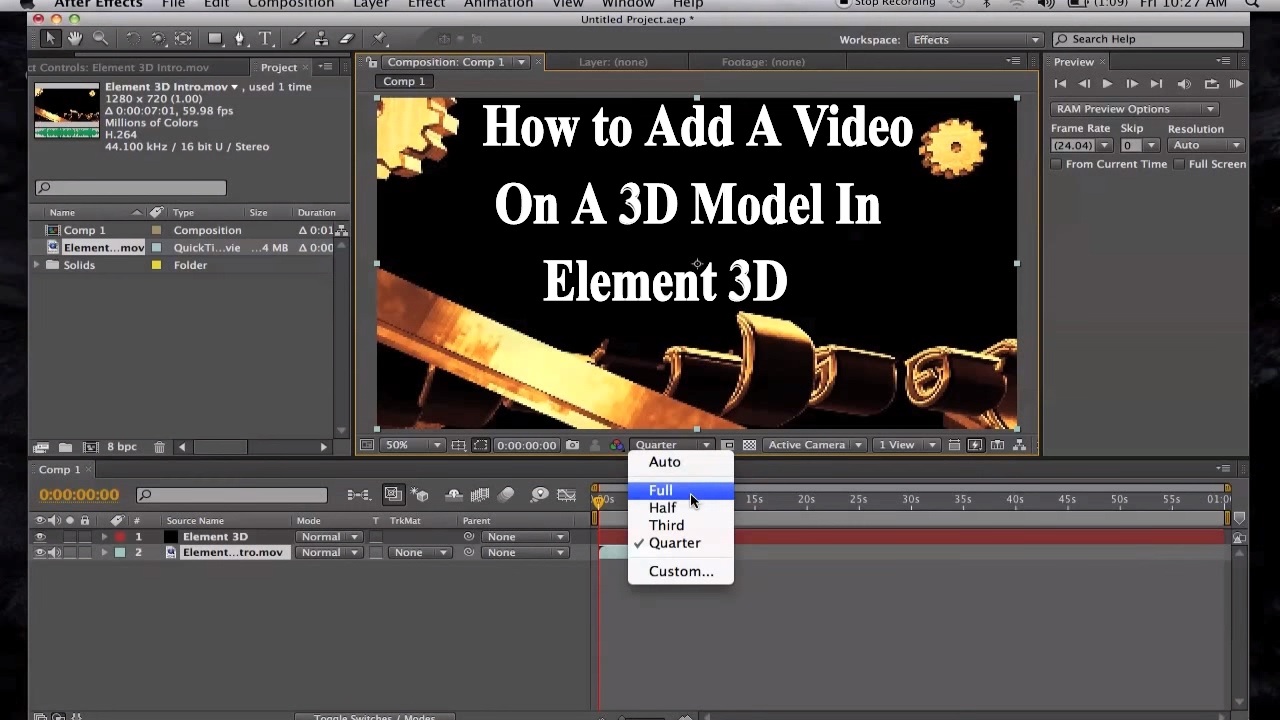Click the Comp 1 breadcrumb button in viewer
The image size is (1280, 720).
(x=404, y=81)
